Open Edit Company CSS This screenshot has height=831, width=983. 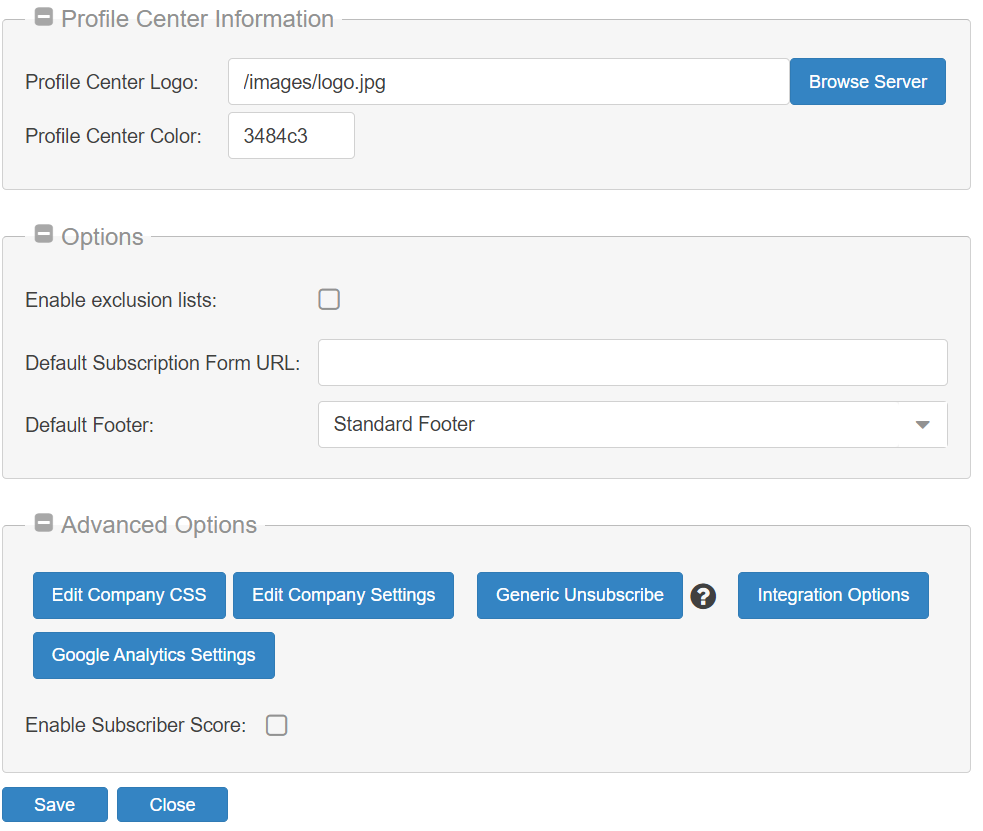coord(129,595)
